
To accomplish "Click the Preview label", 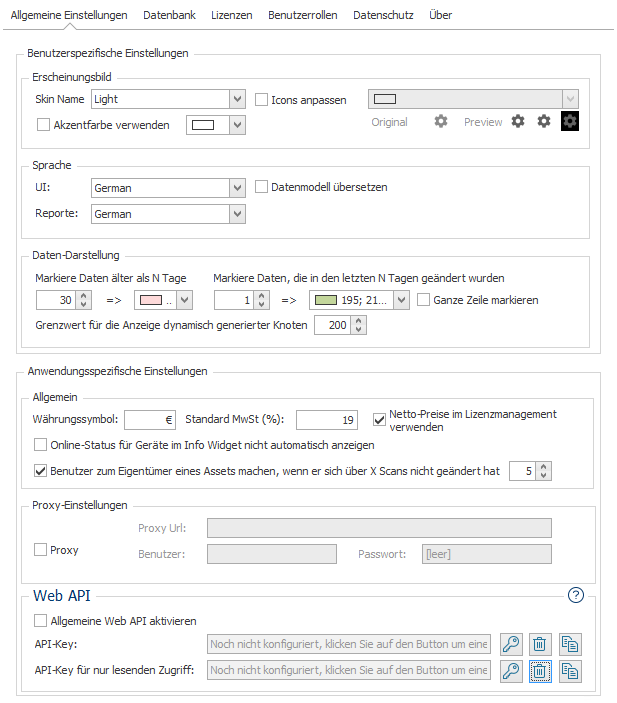I will [483, 122].
